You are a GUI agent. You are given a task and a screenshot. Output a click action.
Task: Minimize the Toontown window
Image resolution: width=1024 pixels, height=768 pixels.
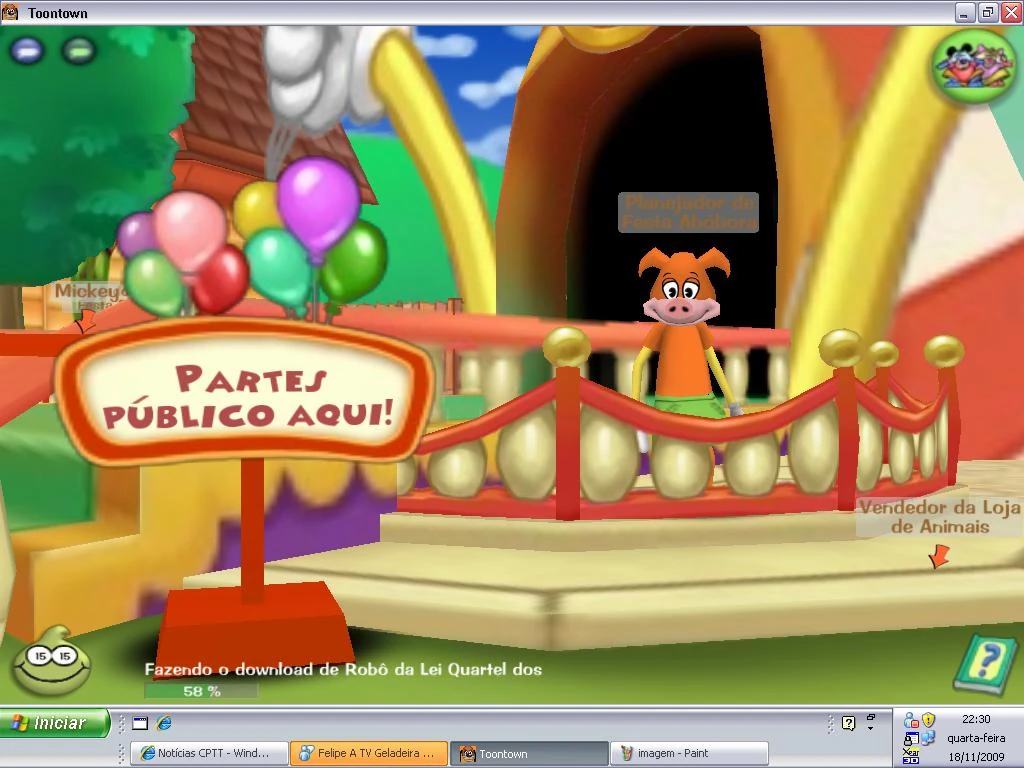[965, 12]
